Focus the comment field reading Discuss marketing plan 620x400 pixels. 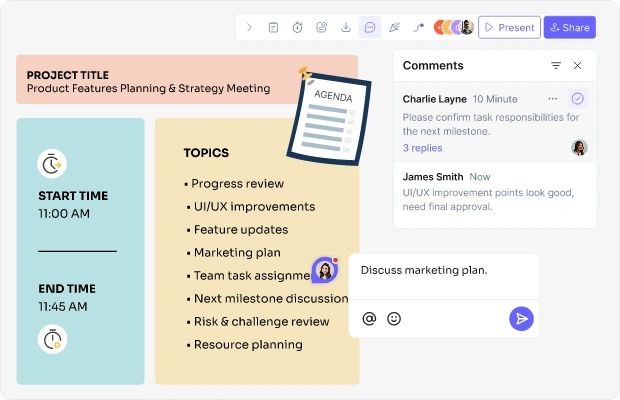pos(444,276)
